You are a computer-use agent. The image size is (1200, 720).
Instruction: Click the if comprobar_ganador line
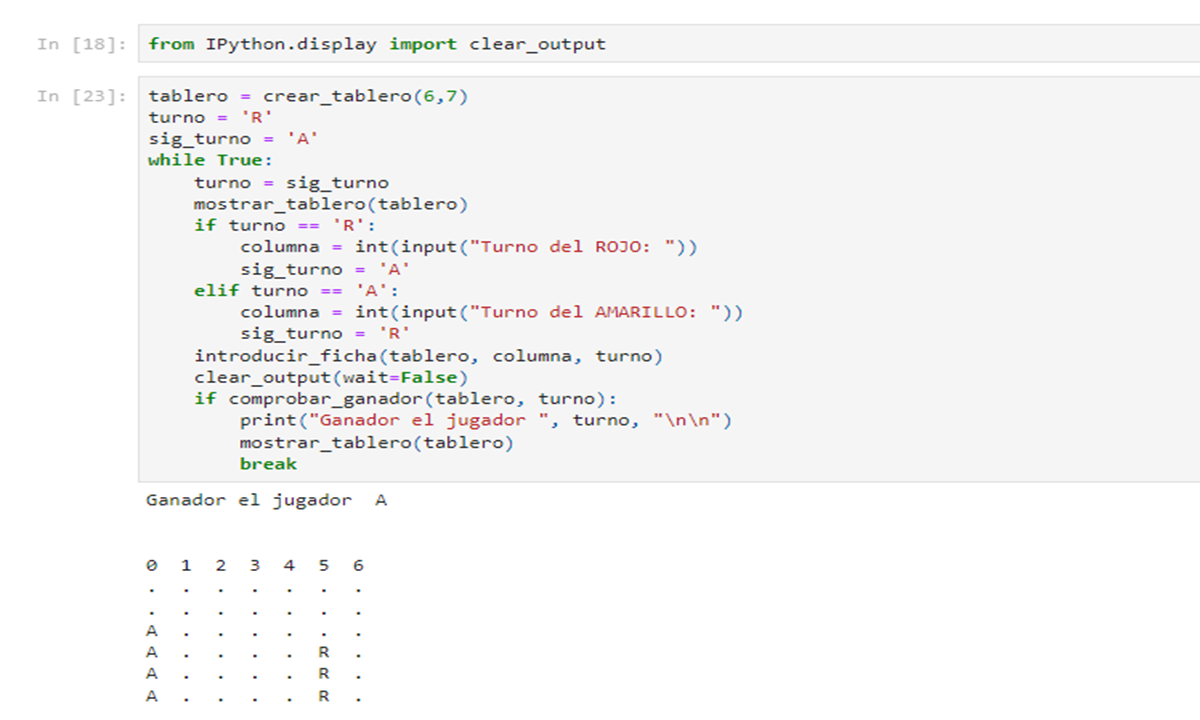(x=405, y=399)
